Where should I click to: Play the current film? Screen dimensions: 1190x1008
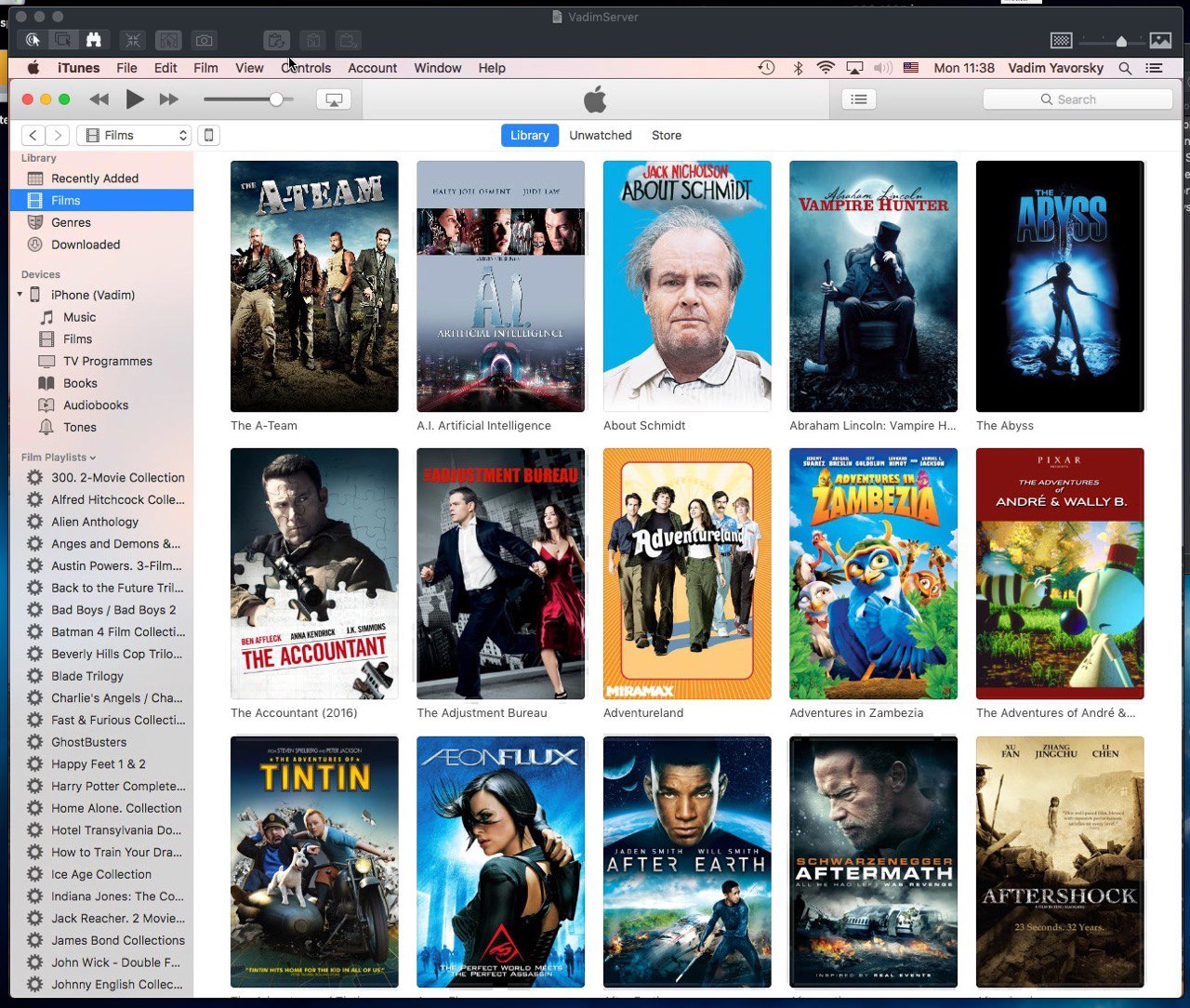pyautogui.click(x=135, y=99)
